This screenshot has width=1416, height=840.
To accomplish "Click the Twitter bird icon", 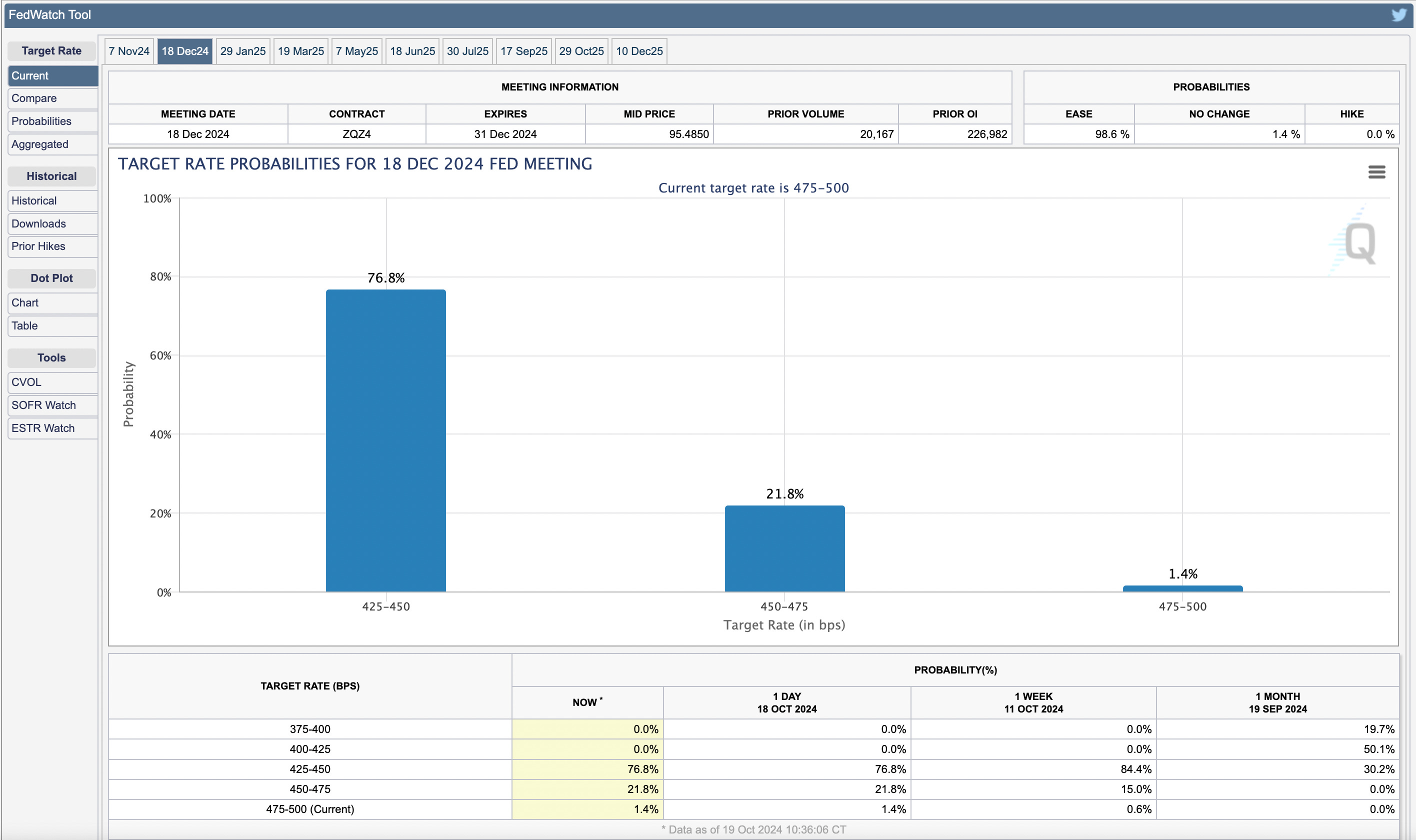I will click(1398, 14).
